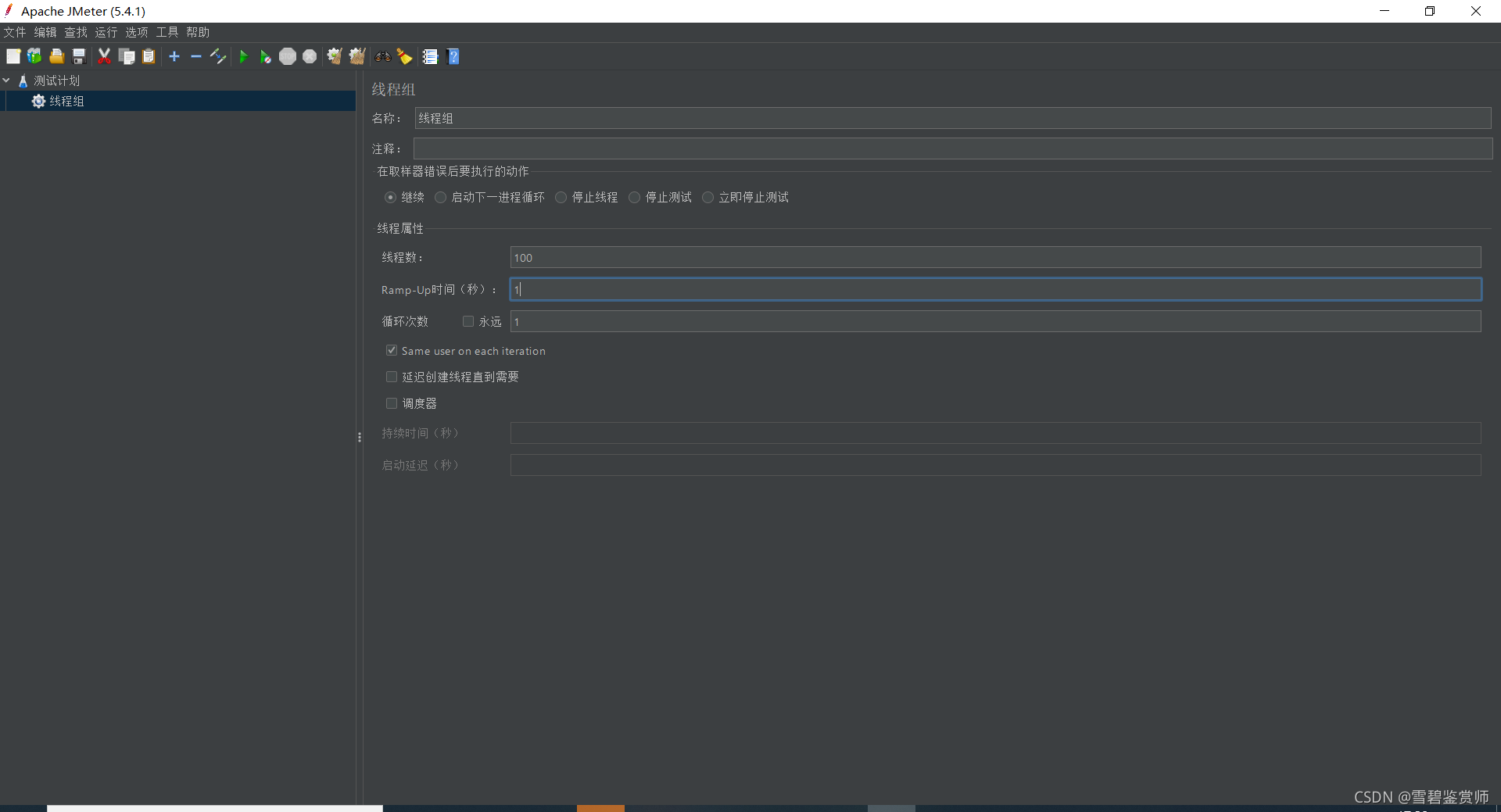Minimize the JMeter window

coord(1385,11)
